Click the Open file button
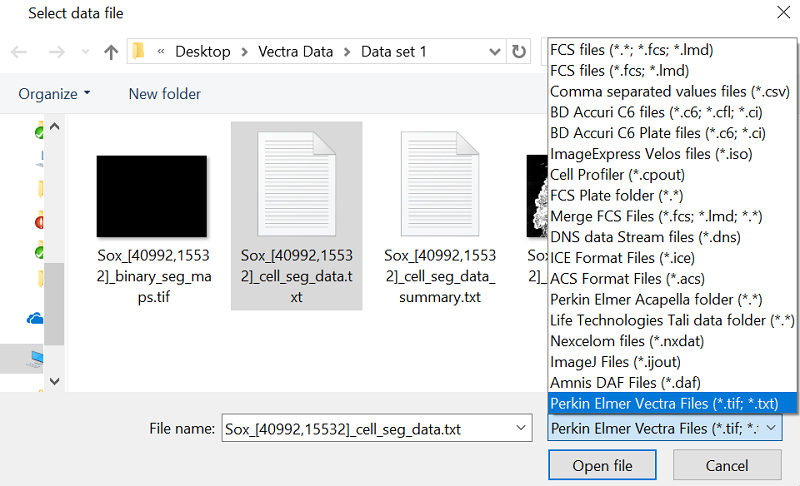800x486 pixels. tap(602, 466)
